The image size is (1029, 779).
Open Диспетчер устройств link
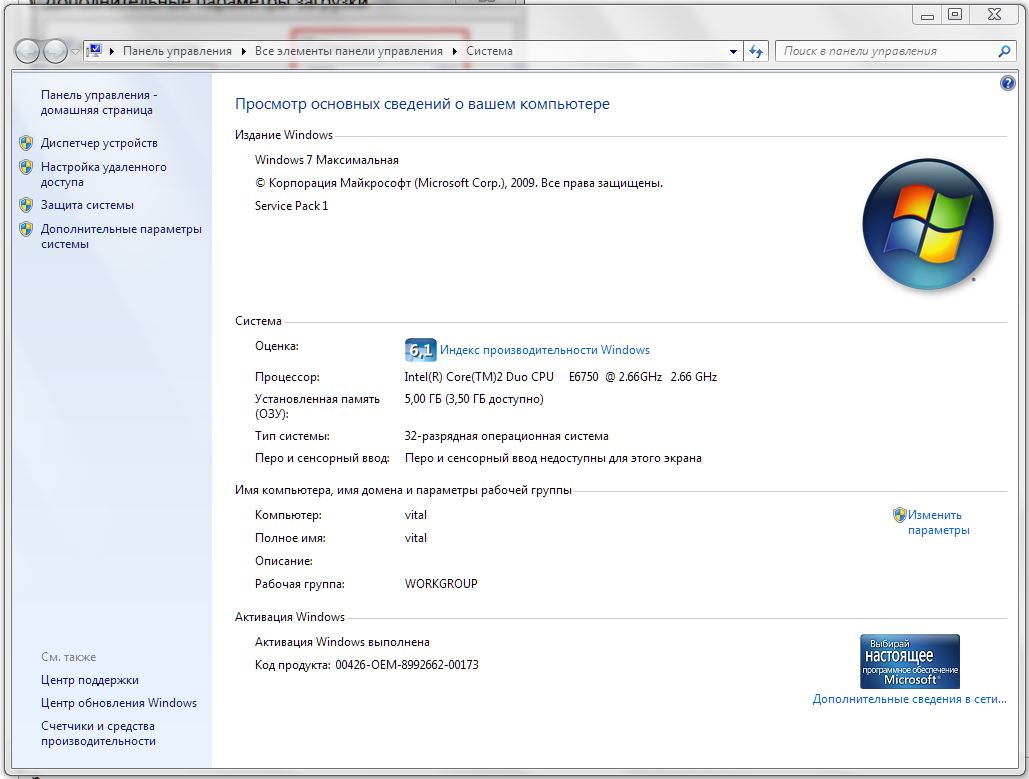click(99, 142)
